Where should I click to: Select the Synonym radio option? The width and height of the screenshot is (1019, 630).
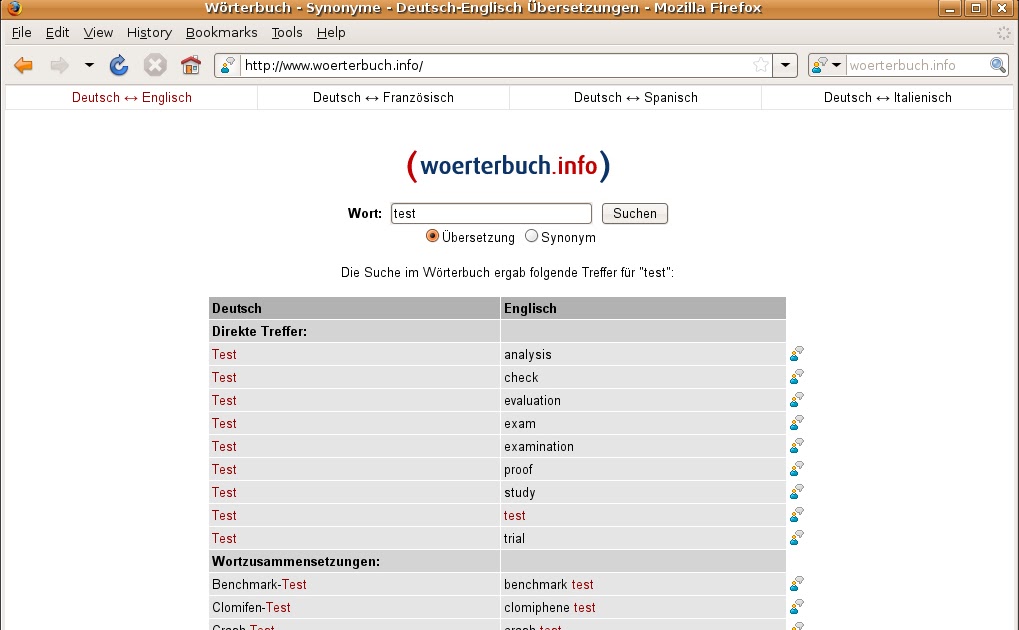(x=532, y=236)
